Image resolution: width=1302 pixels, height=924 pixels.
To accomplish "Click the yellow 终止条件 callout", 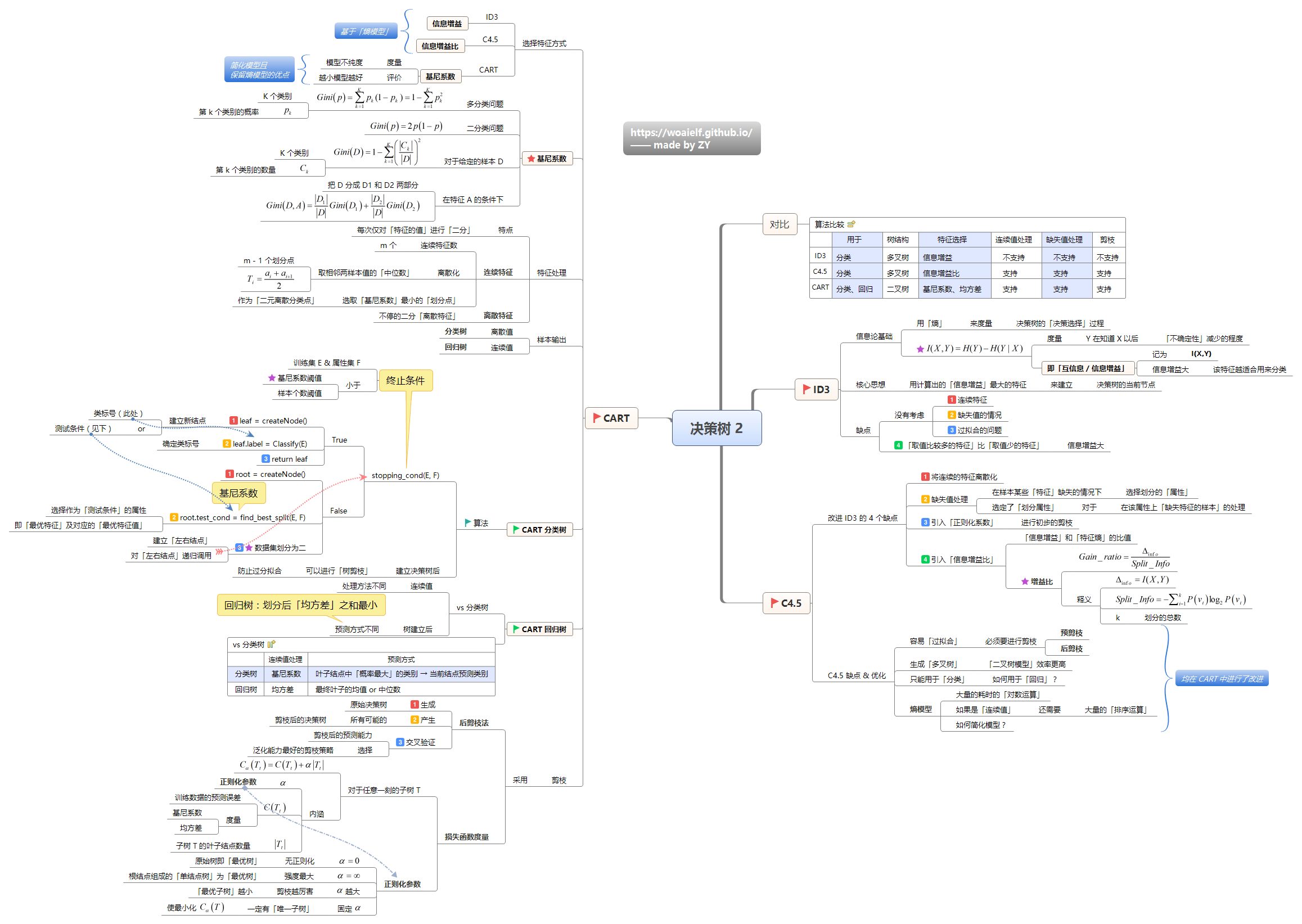I will click(405, 380).
